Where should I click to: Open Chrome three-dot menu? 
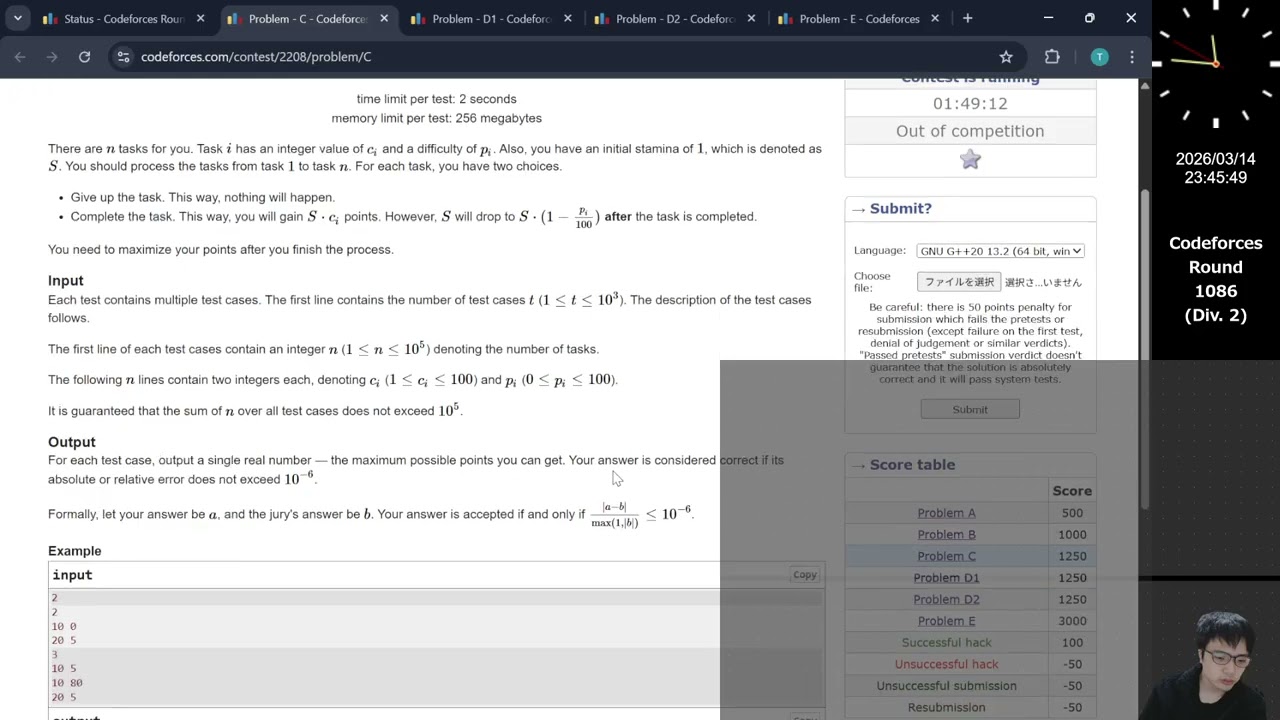[1132, 57]
